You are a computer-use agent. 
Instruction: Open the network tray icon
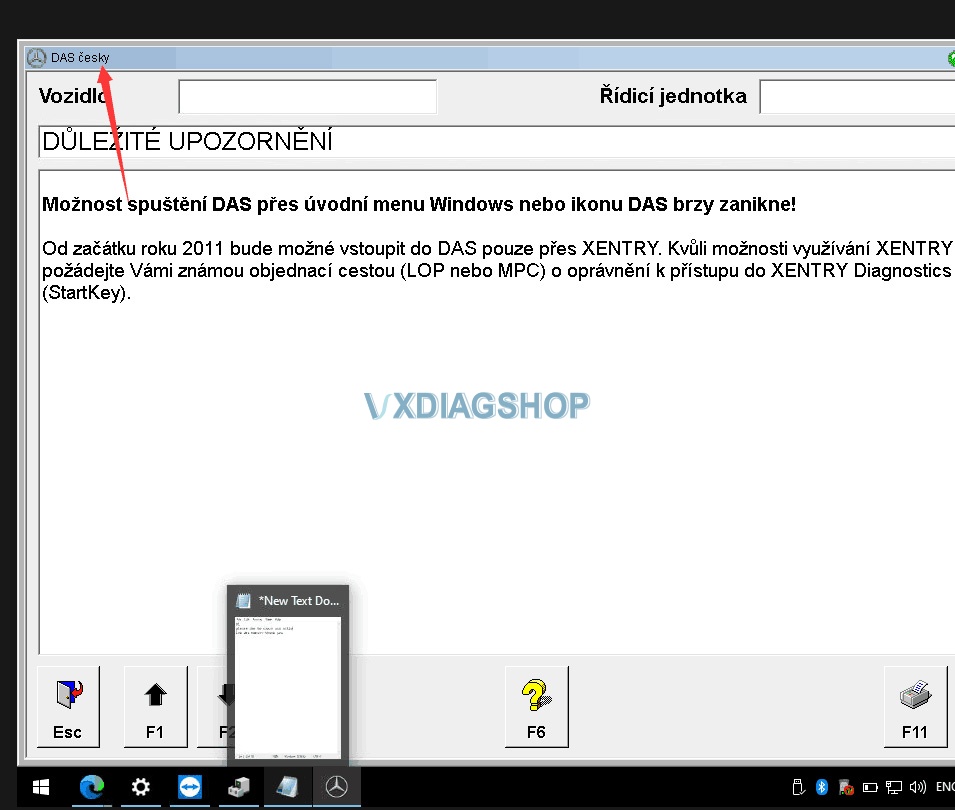tap(893, 787)
